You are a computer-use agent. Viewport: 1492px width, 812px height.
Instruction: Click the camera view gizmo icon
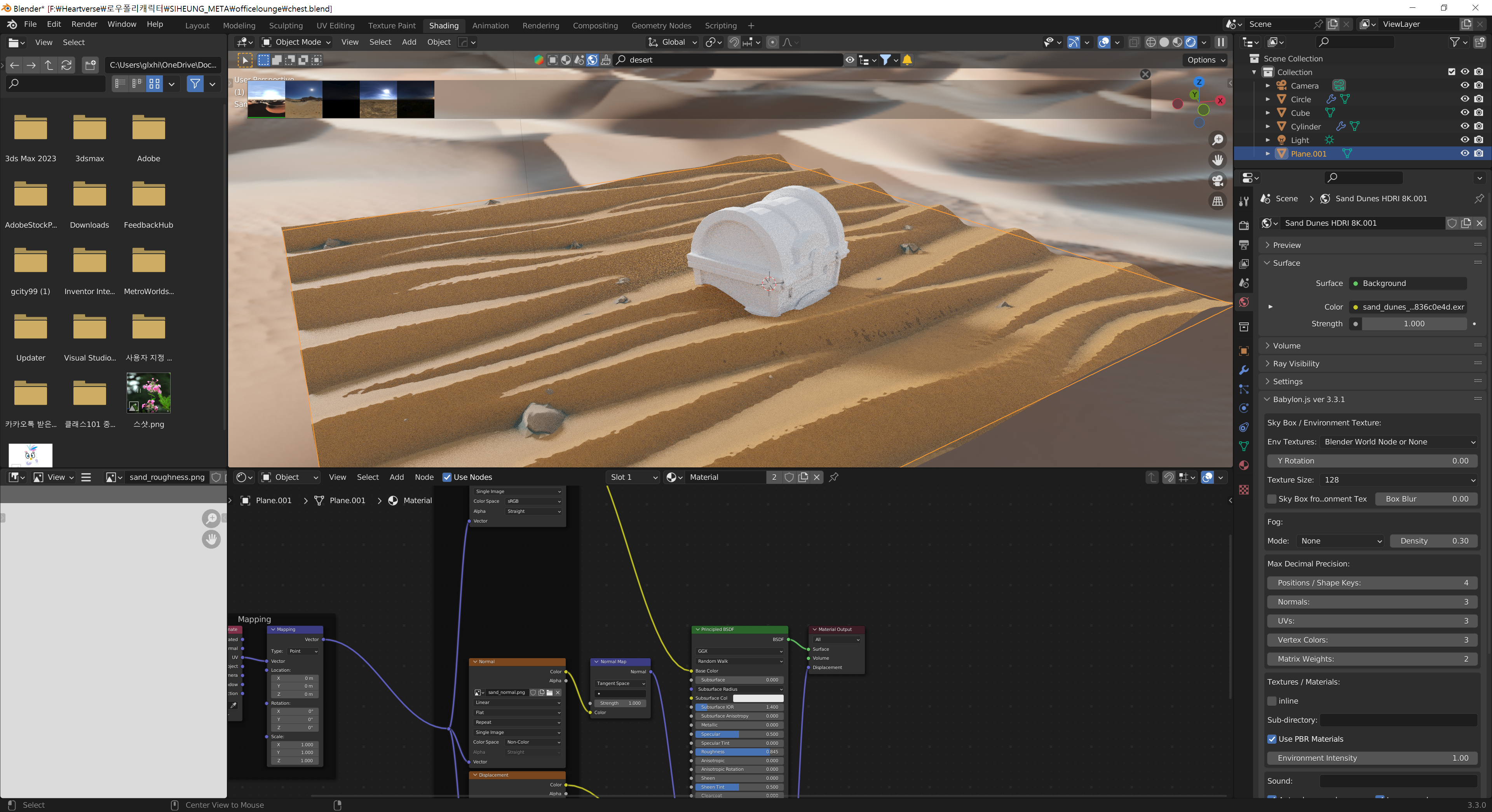click(x=1217, y=181)
